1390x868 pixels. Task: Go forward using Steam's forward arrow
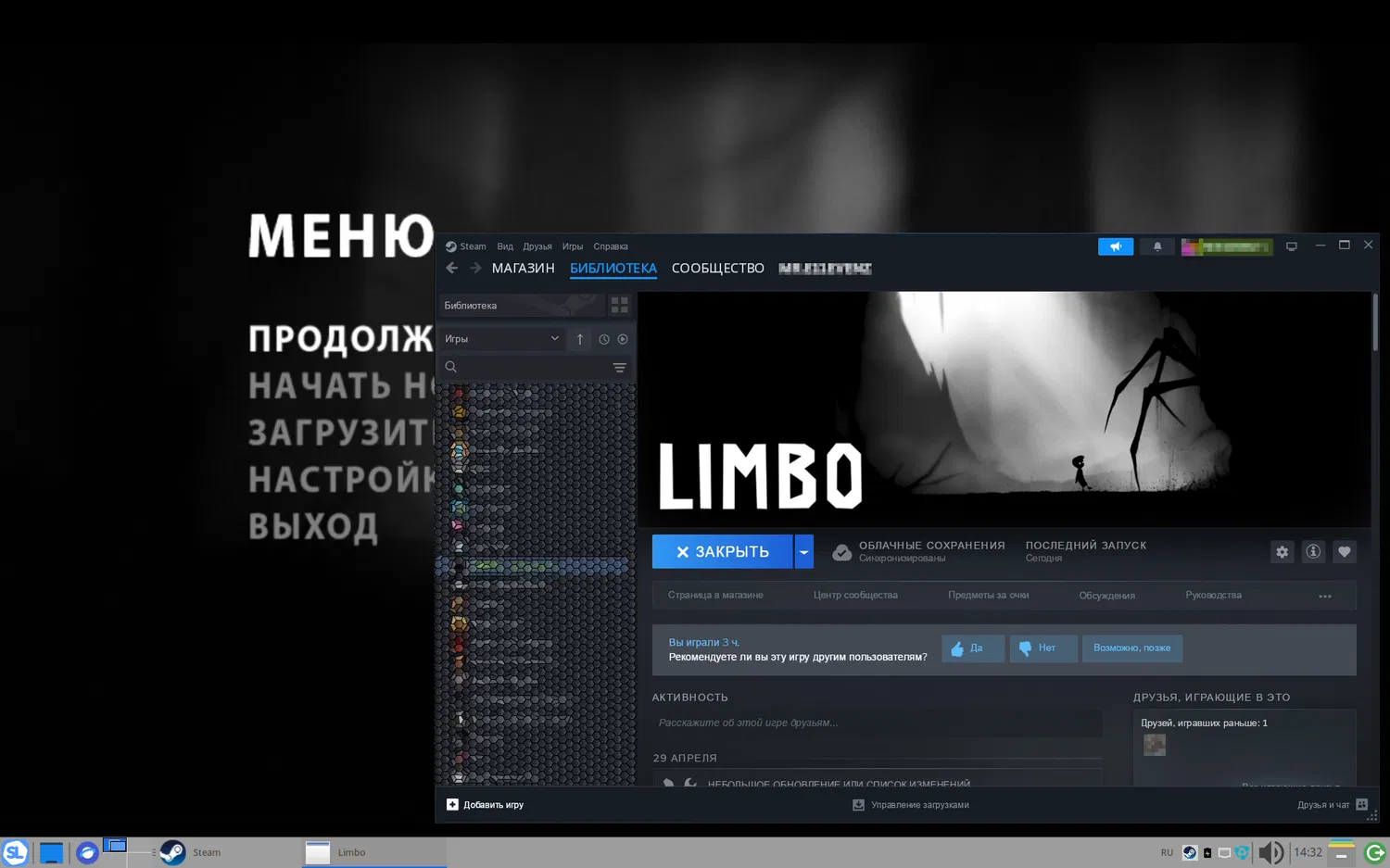click(475, 269)
